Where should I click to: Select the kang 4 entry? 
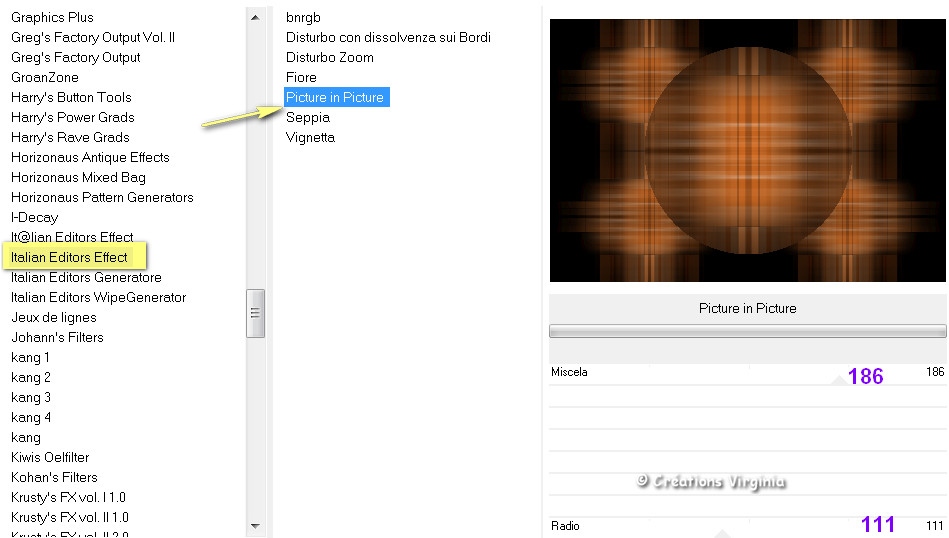pyautogui.click(x=31, y=417)
